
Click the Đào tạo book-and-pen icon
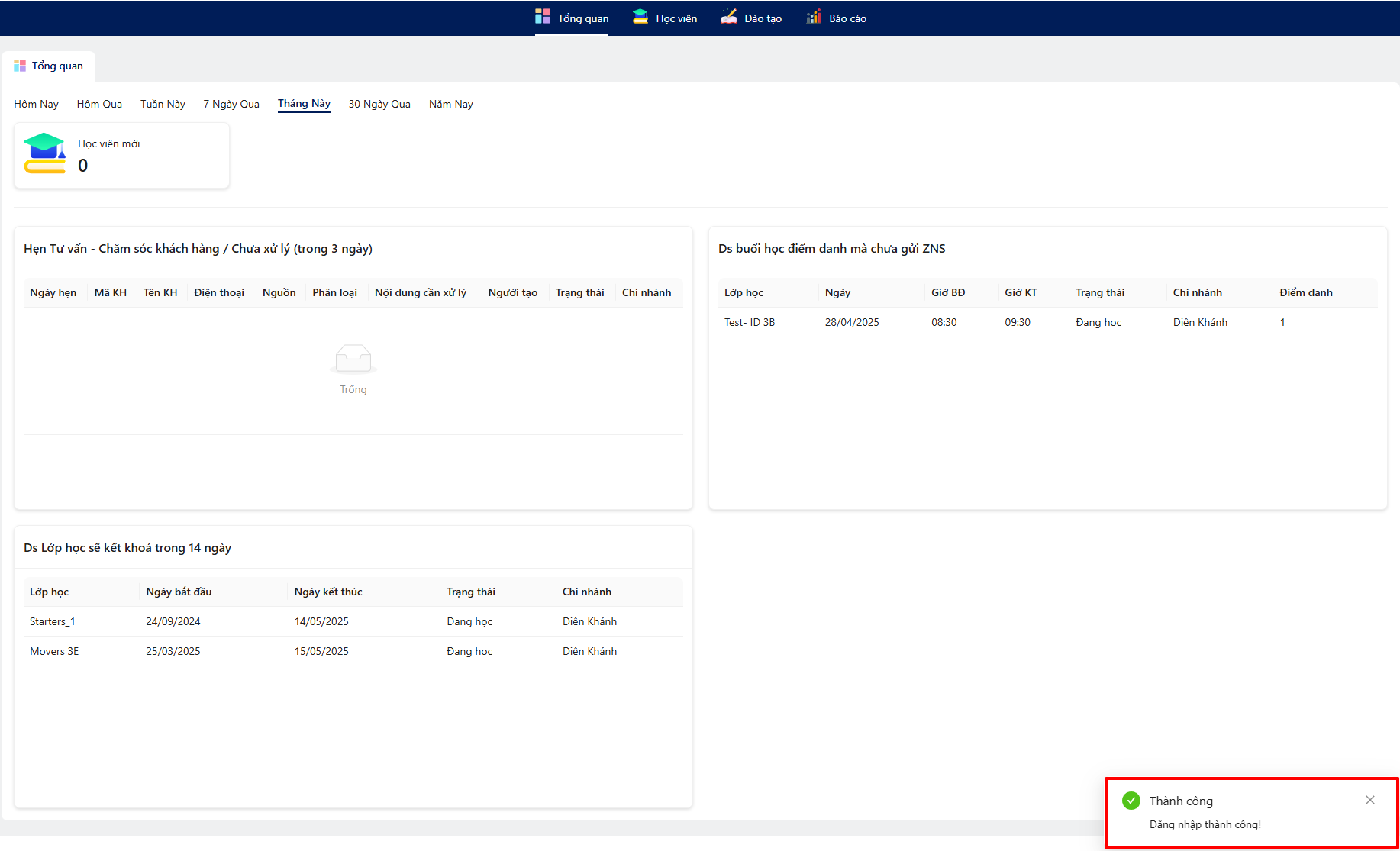point(729,17)
